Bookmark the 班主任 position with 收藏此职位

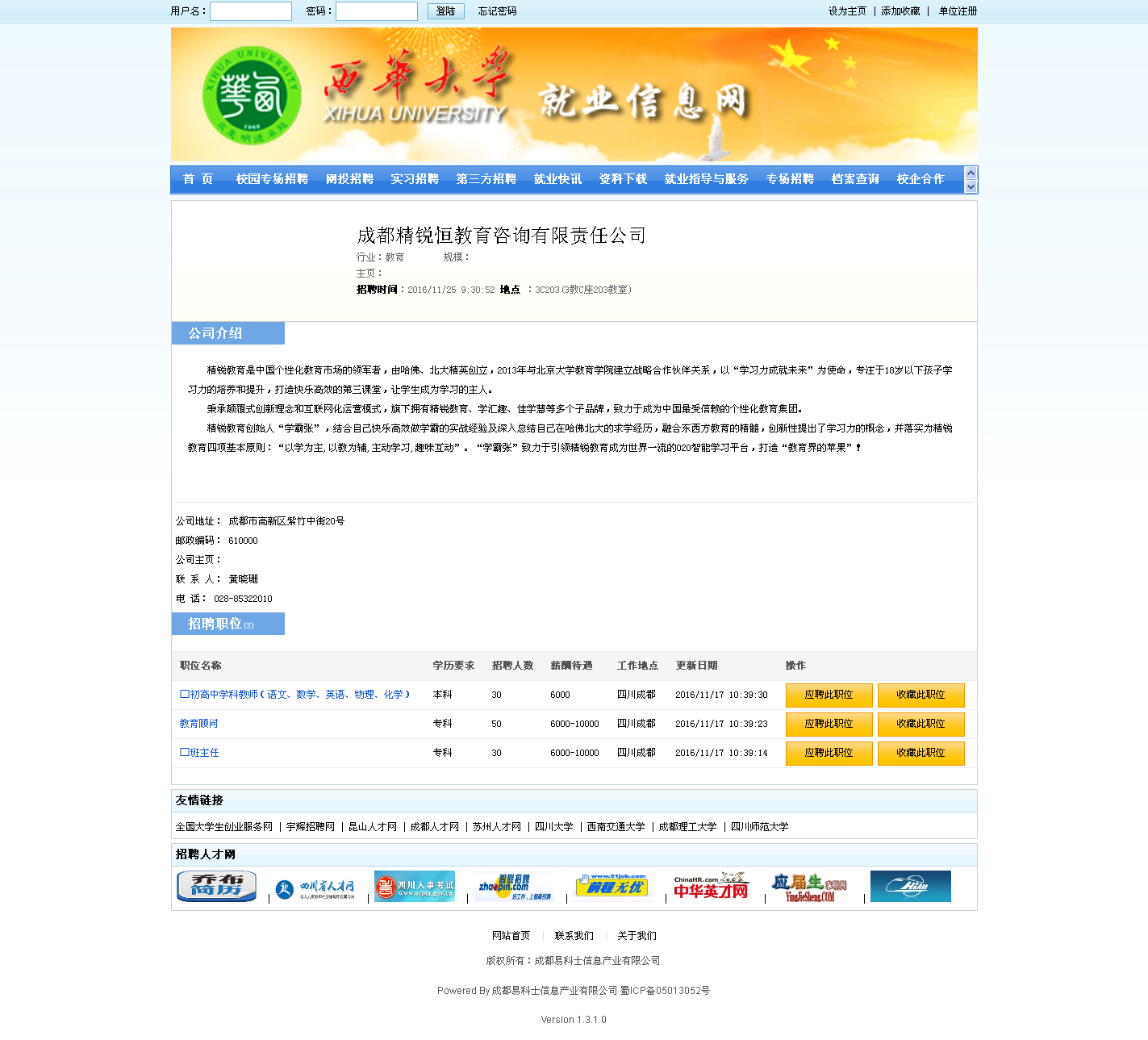click(x=920, y=753)
